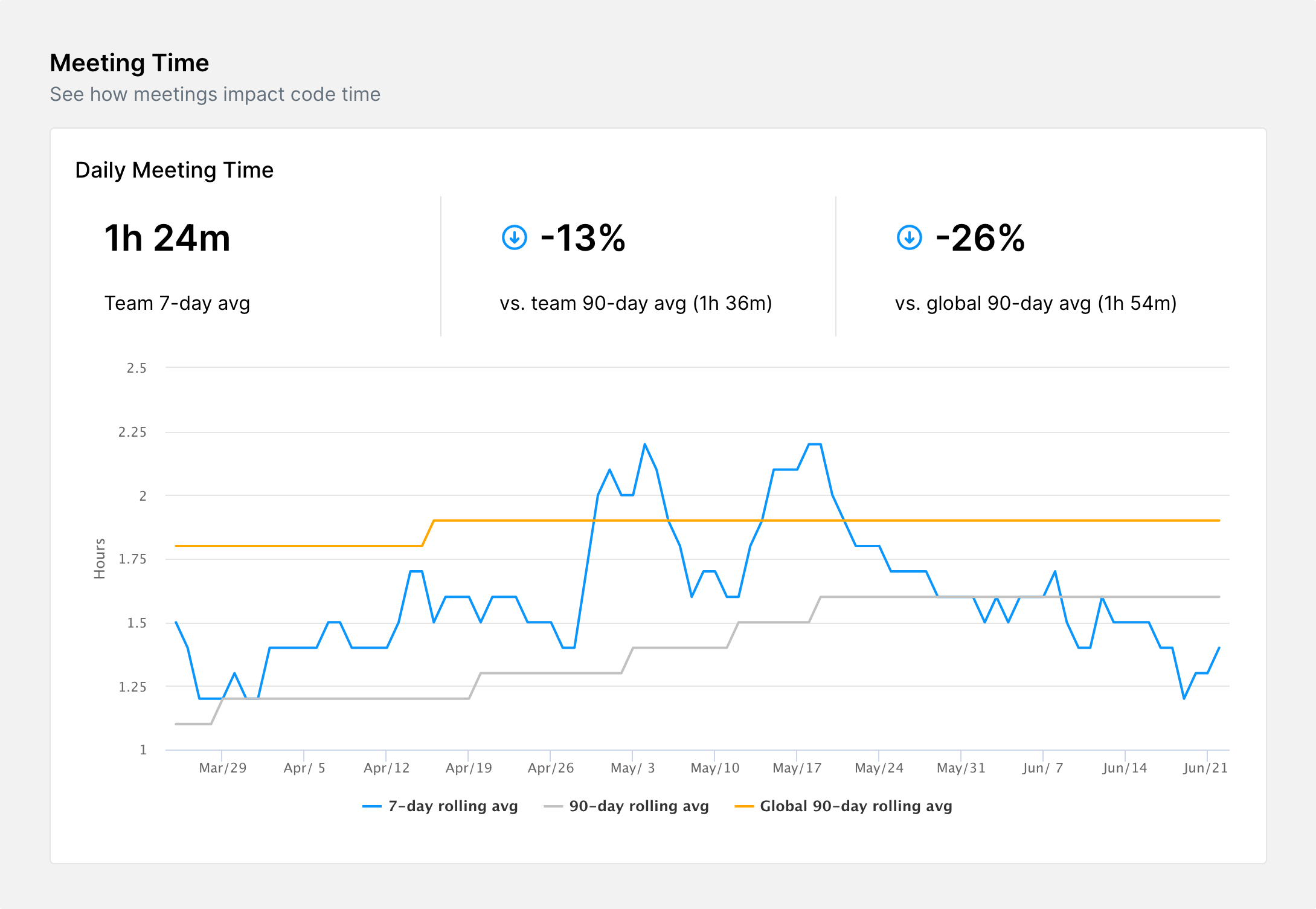Click the Mar/29 x-axis date label
This screenshot has width=1316, height=909.
point(223,768)
